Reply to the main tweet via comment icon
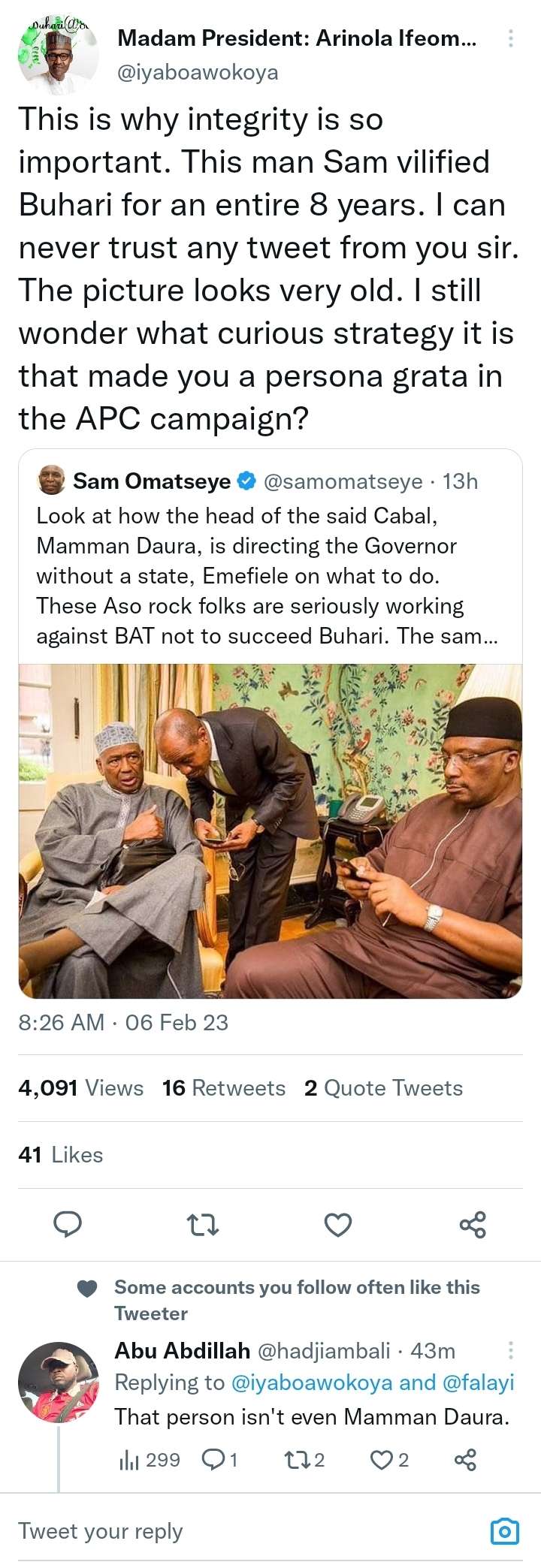 click(68, 1225)
